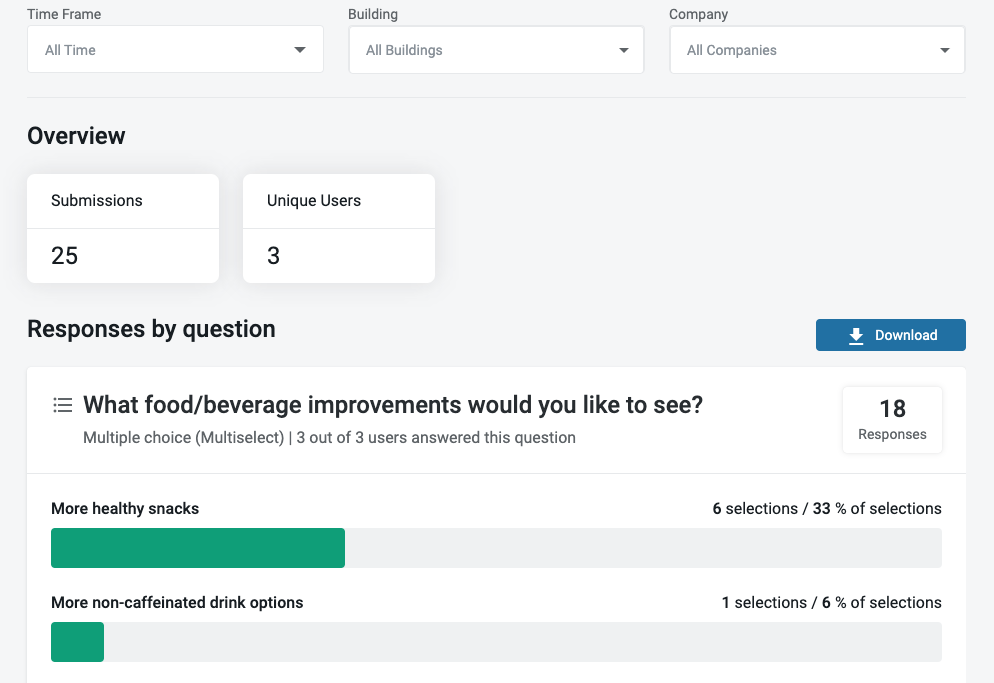Open the Time Frame dropdown showing All Time
The image size is (994, 683).
(x=175, y=50)
